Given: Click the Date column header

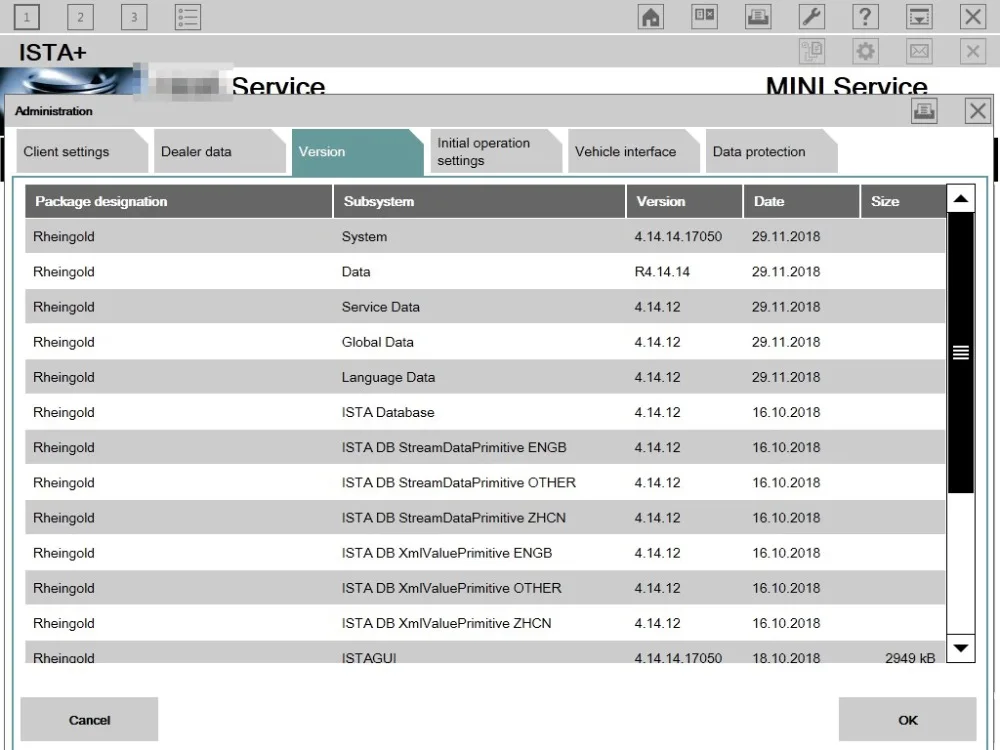Looking at the screenshot, I should [x=801, y=202].
